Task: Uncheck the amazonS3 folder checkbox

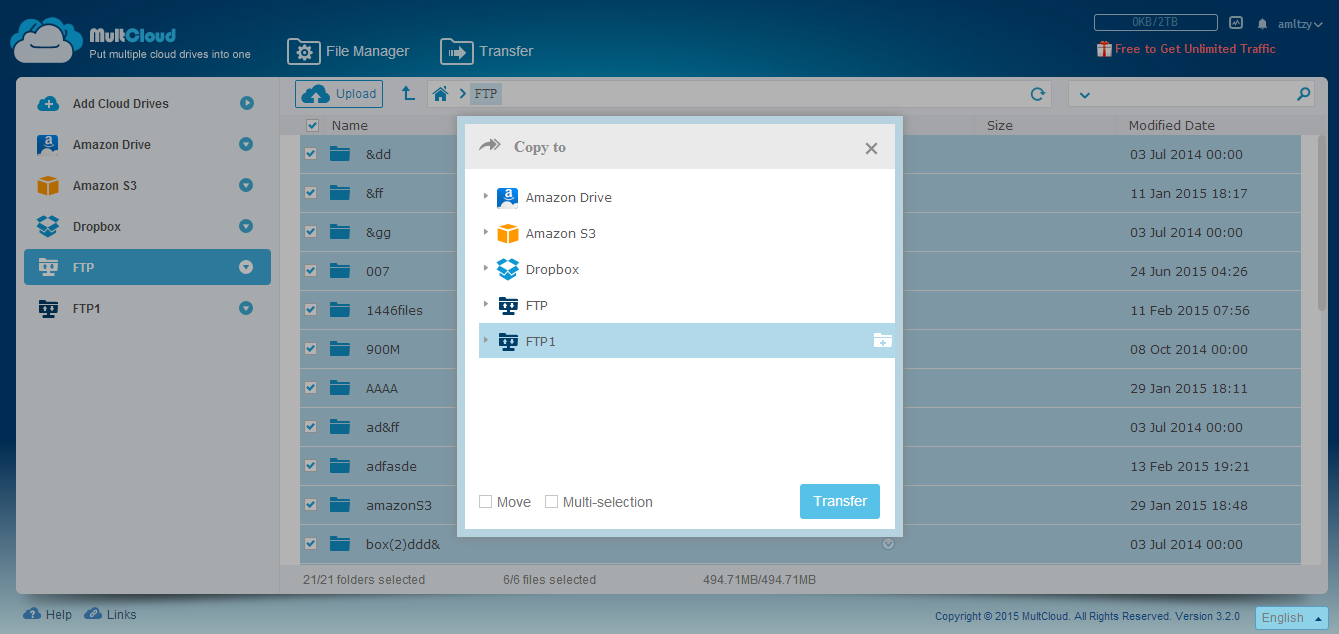Action: (x=311, y=505)
